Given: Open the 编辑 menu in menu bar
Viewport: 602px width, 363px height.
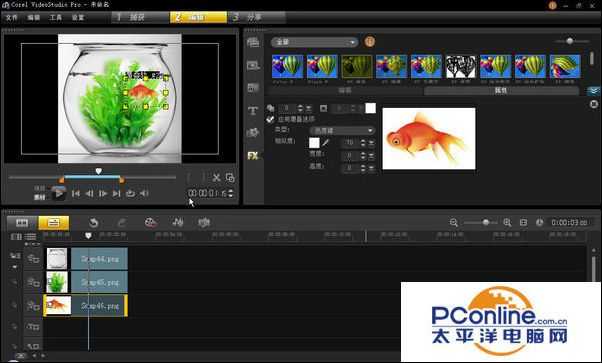Looking at the screenshot, I should click(33, 18).
